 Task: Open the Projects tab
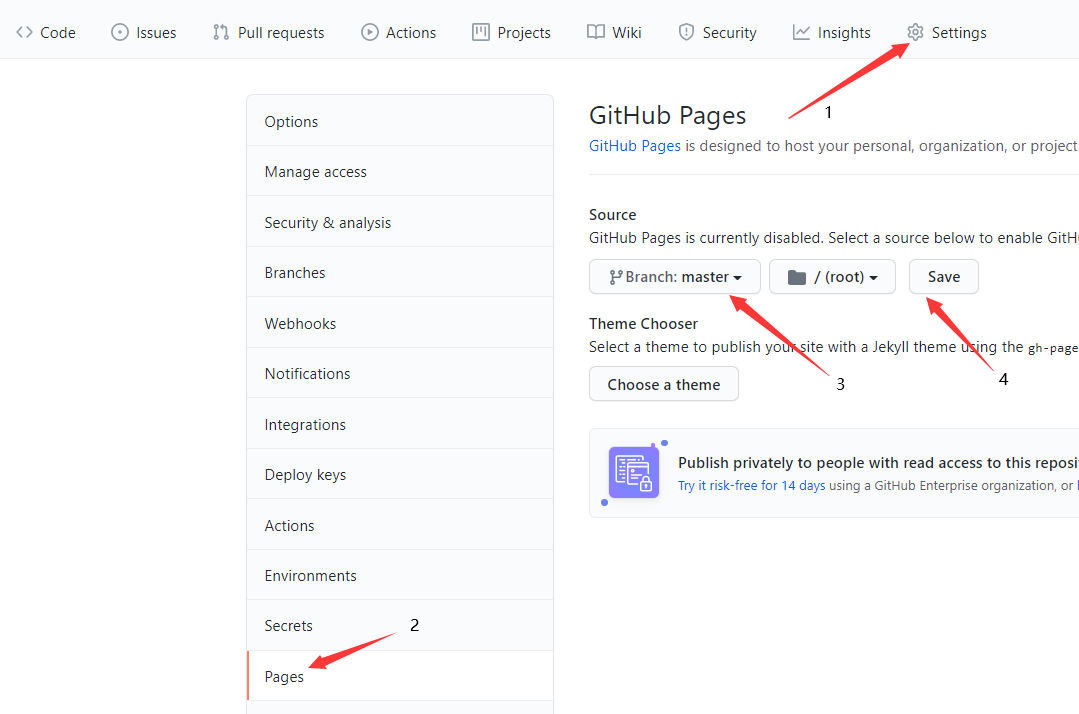(x=511, y=32)
